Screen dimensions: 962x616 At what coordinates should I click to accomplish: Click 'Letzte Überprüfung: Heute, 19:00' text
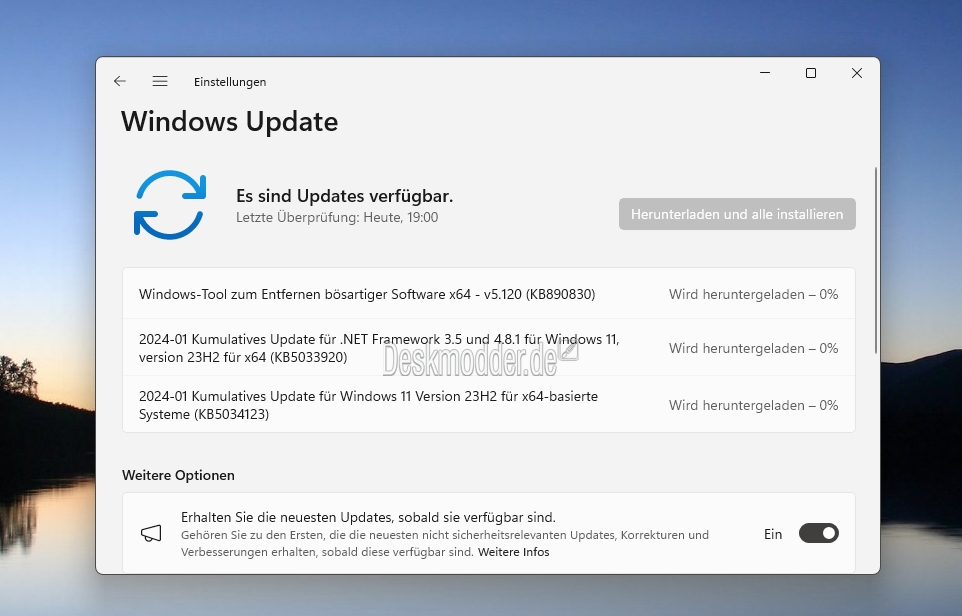[337, 217]
